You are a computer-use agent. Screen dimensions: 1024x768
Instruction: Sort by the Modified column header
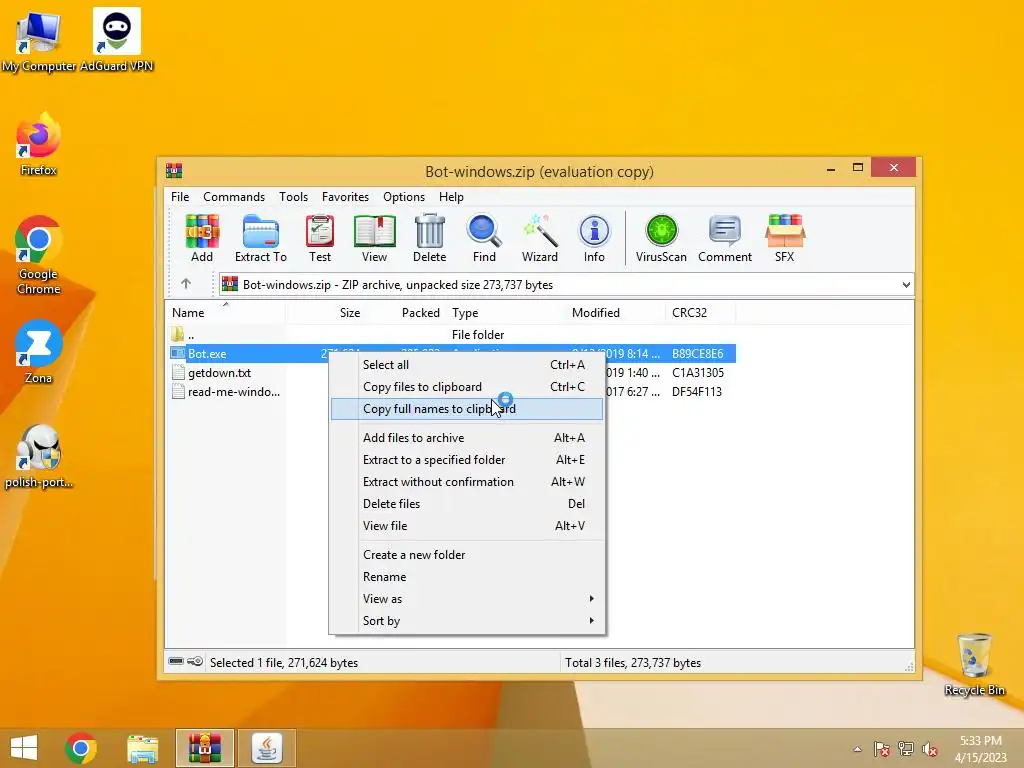[616, 313]
